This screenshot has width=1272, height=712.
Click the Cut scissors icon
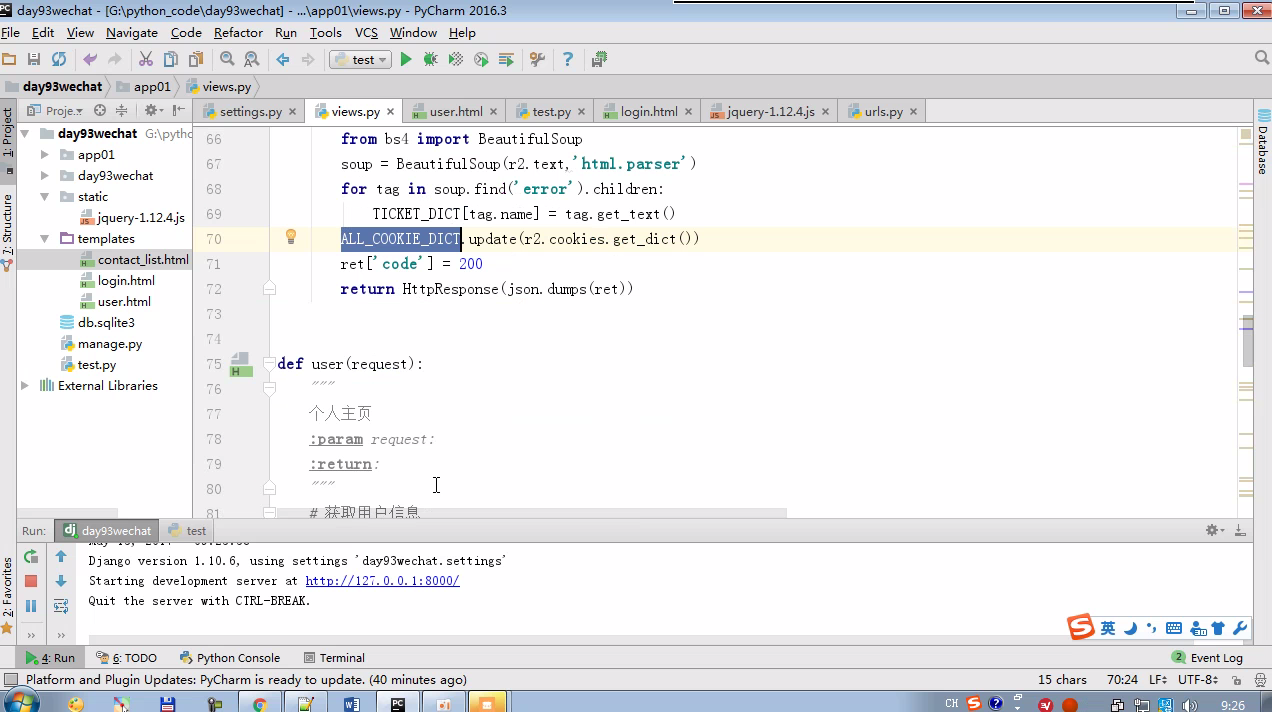pos(146,60)
